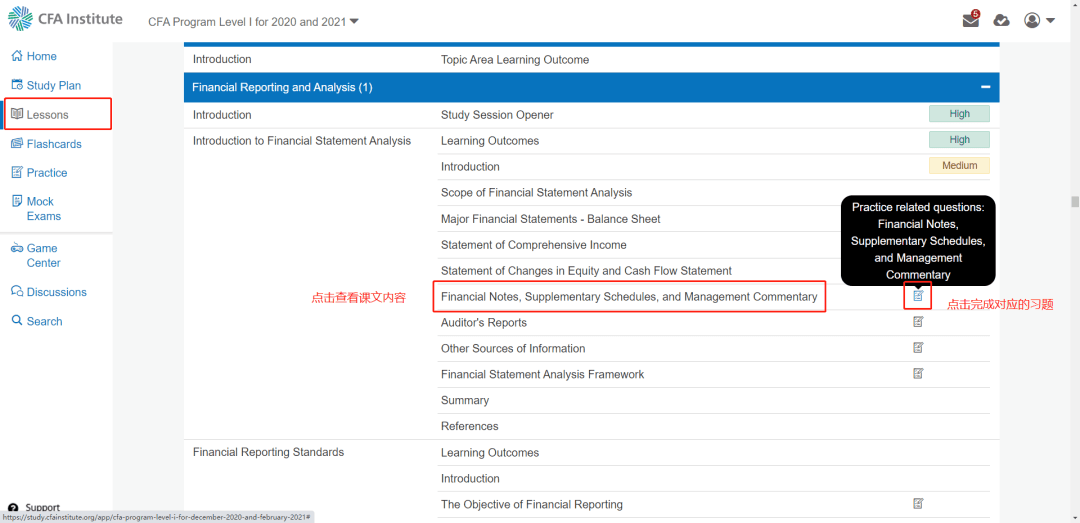Viewport: 1080px width, 523px height.
Task: Open Major Financial Statements - Balance Sheet
Action: point(550,219)
